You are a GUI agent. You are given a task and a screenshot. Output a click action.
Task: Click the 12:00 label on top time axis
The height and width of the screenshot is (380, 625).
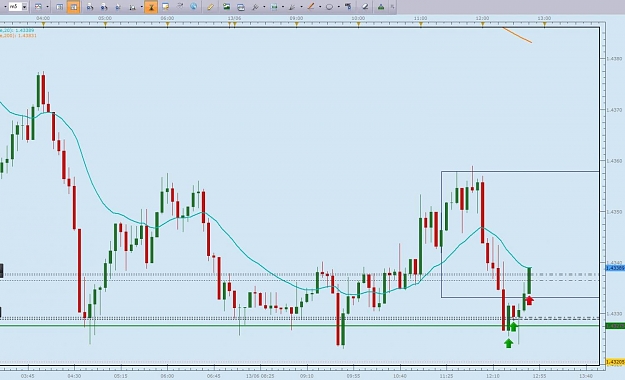tap(482, 18)
